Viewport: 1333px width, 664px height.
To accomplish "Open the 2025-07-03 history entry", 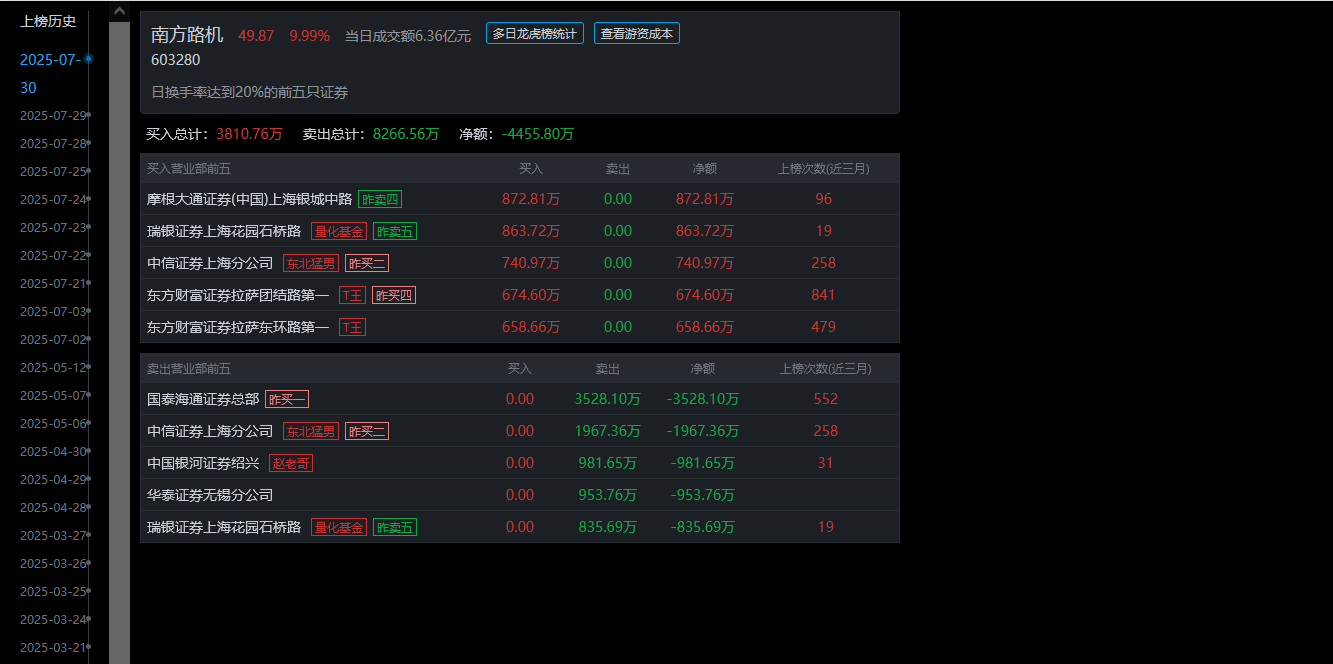I will pyautogui.click(x=53, y=311).
